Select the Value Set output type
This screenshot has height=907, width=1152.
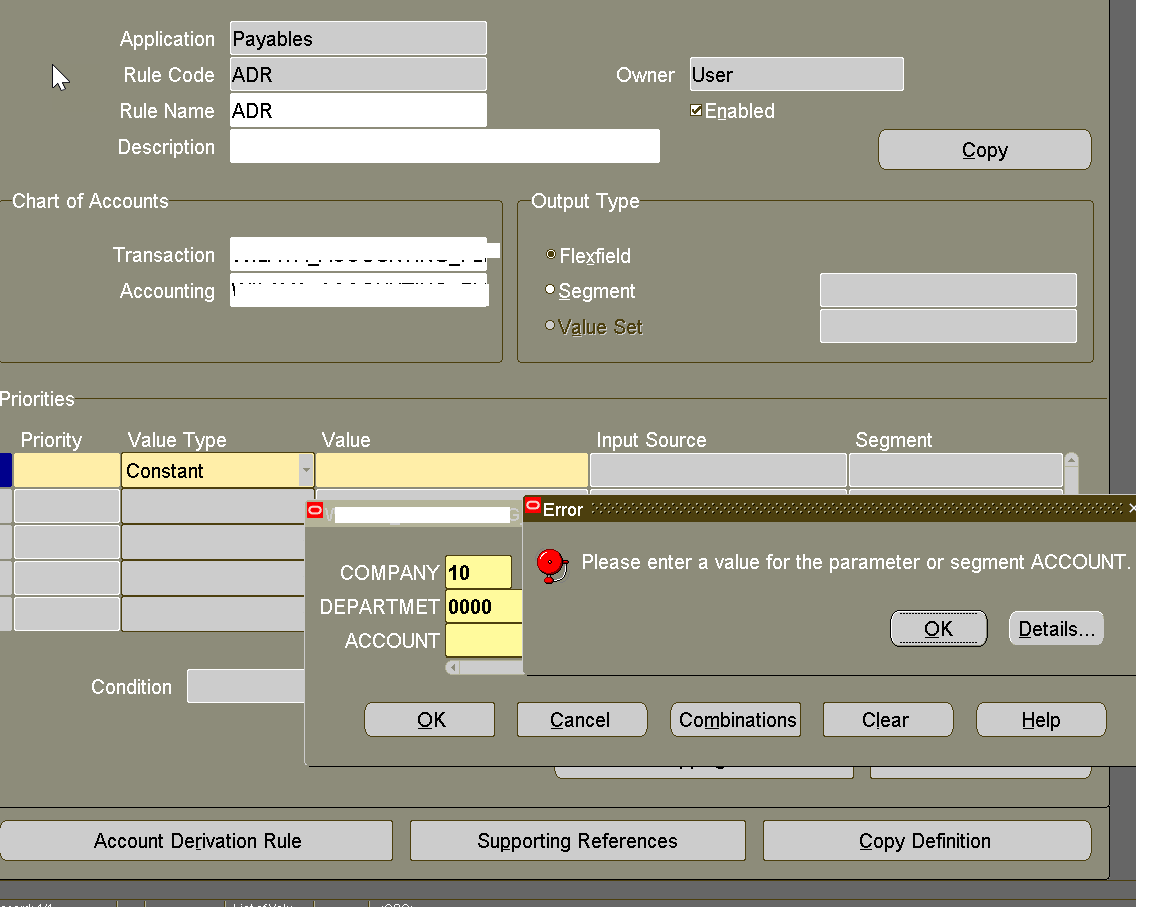[x=550, y=325]
